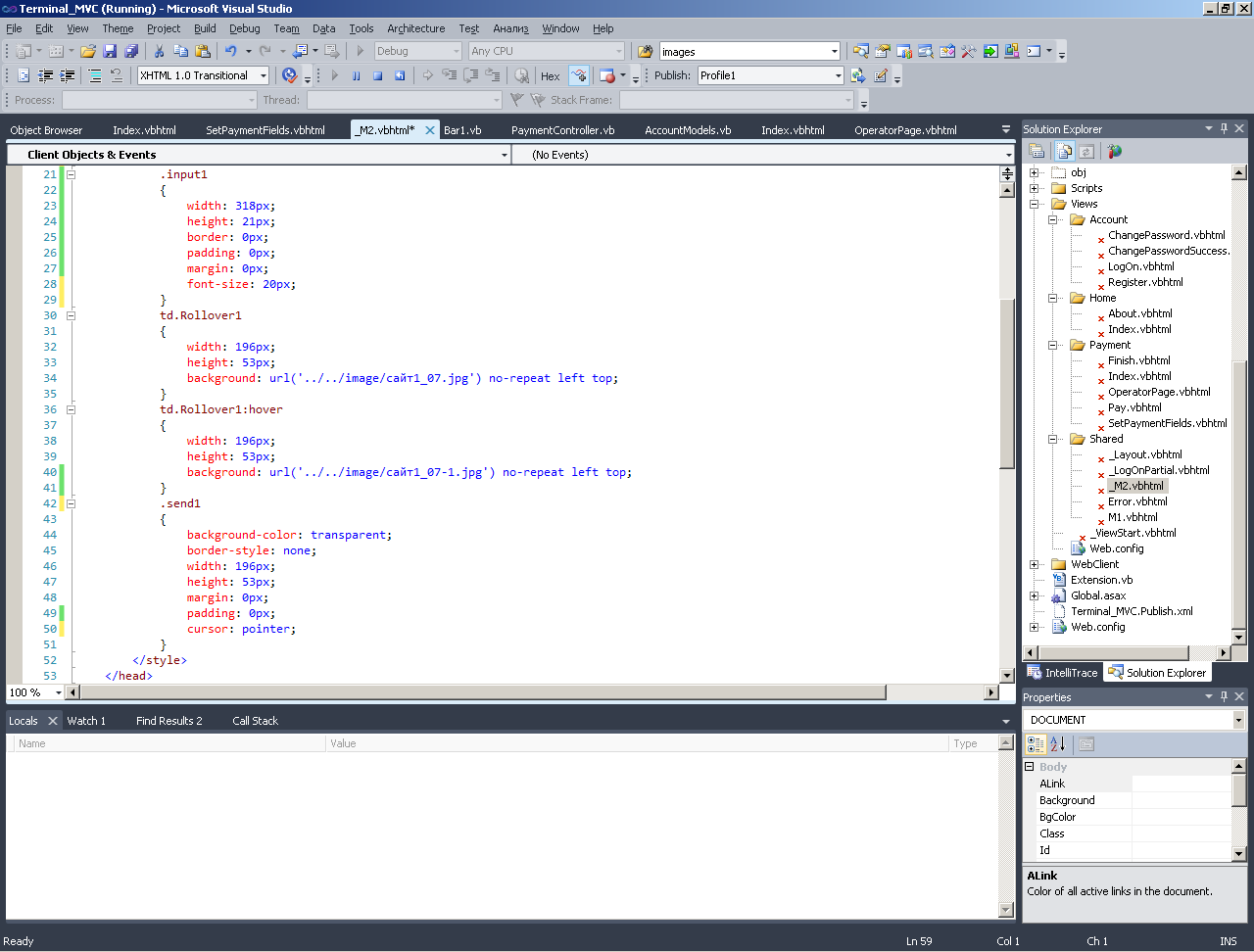Switch to PaymentController.vb tab
The image size is (1254, 952).
coord(562,130)
